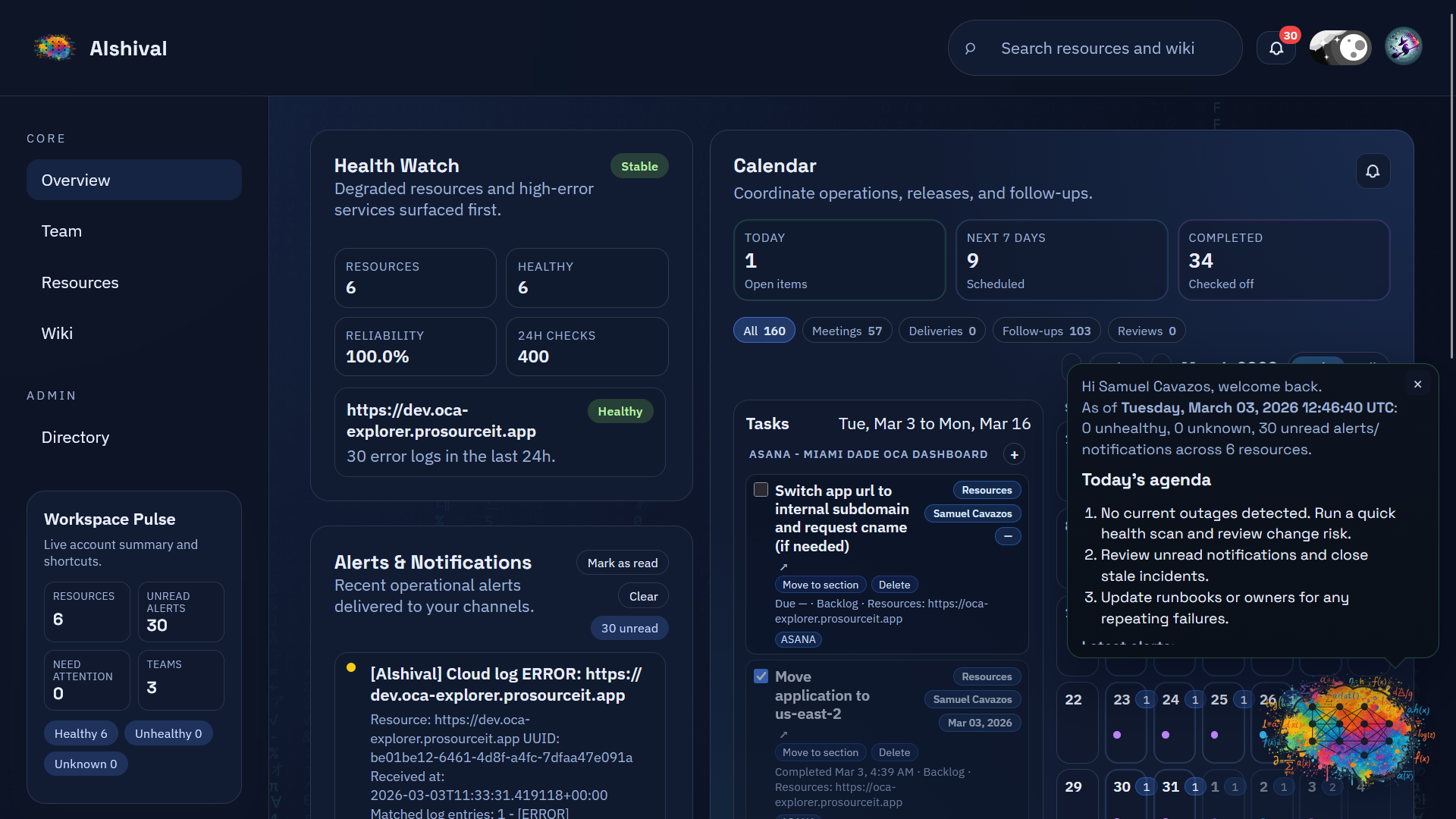Check the 'Switch app url' task checkbox
1456x819 pixels.
click(x=760, y=490)
